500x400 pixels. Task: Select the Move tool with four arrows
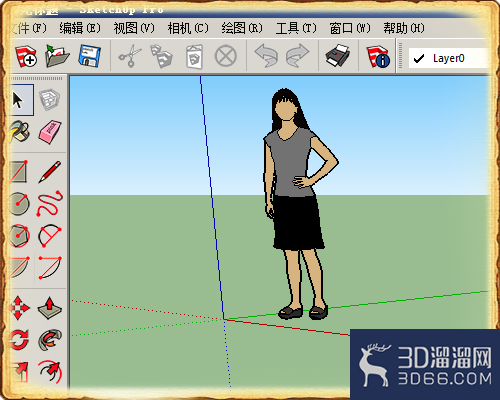pos(19,308)
